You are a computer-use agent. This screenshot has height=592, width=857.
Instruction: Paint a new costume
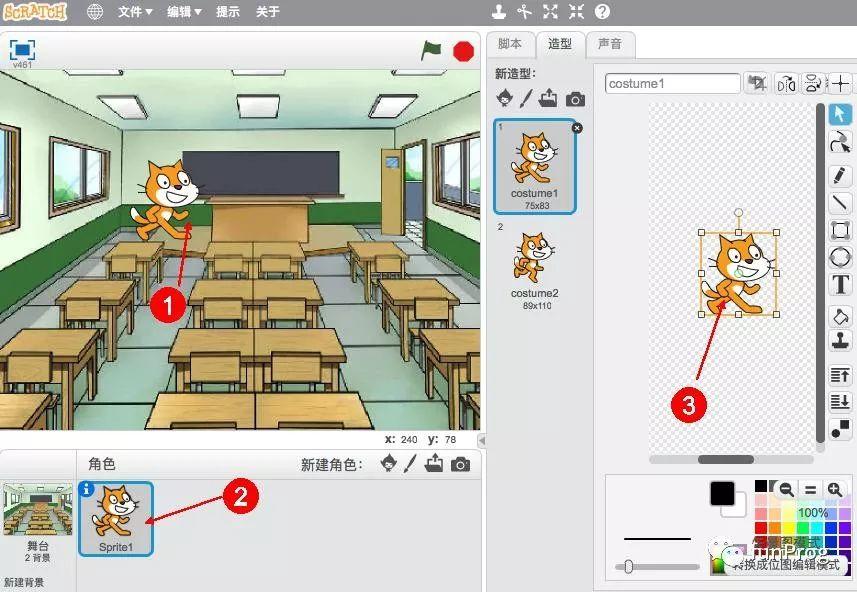tap(526, 99)
